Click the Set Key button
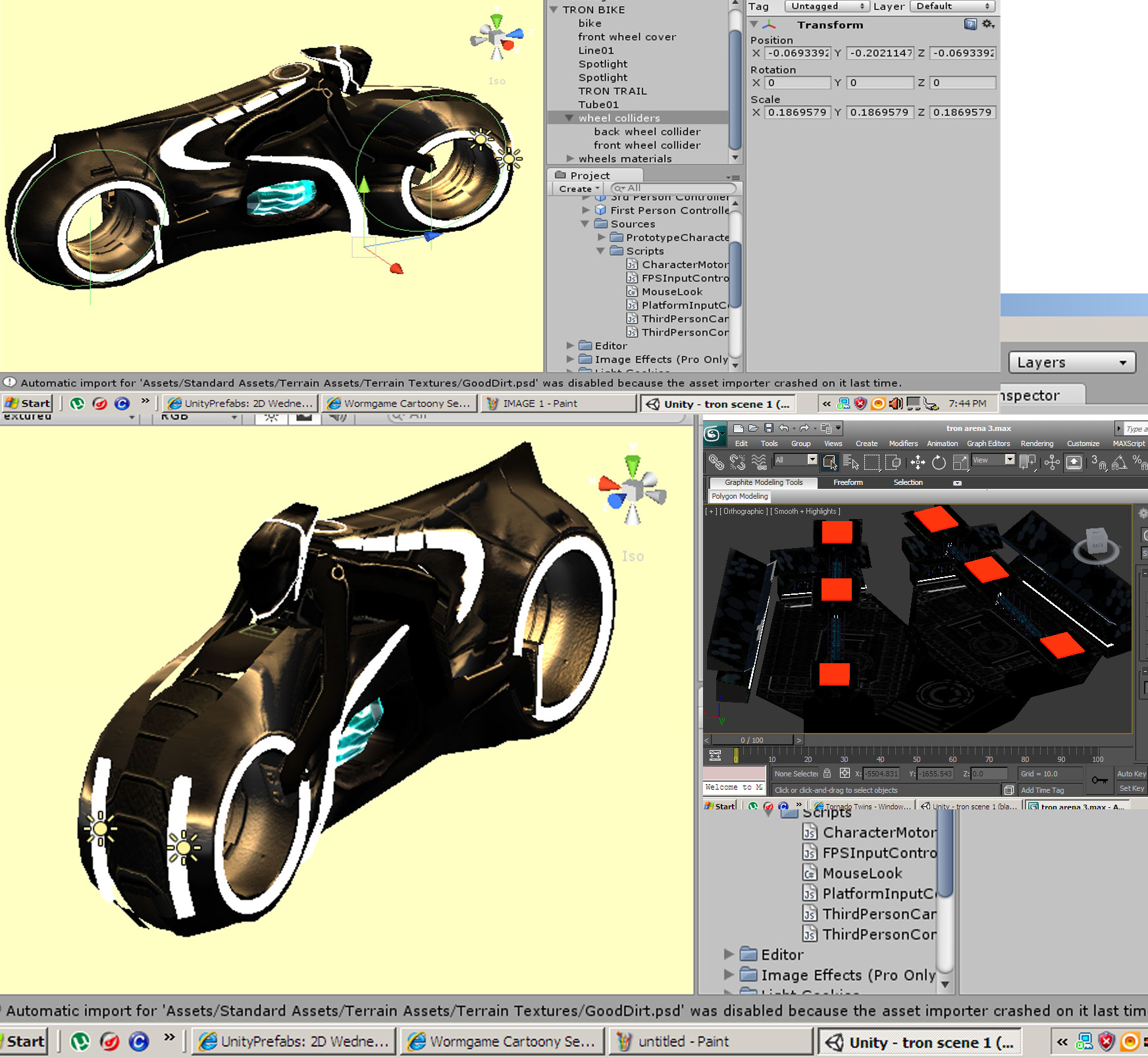 click(1132, 788)
